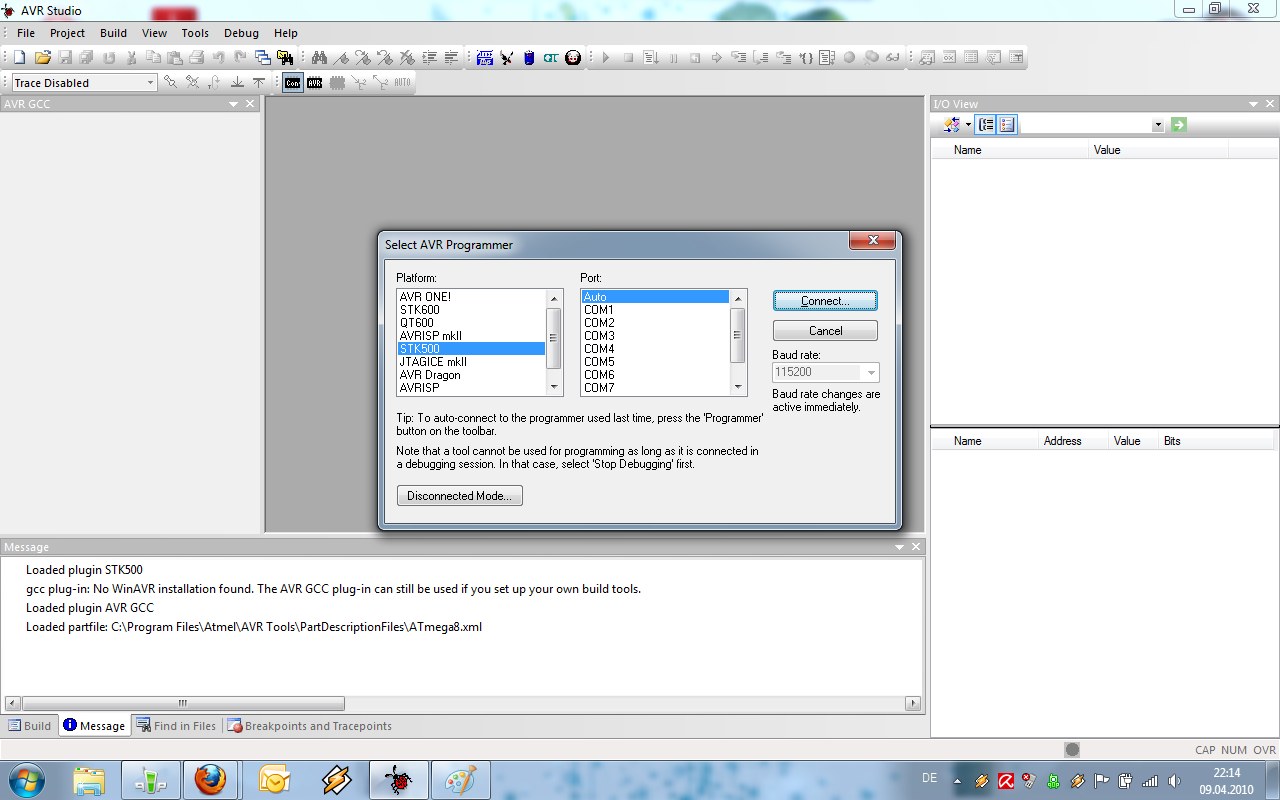Viewport: 1280px width, 800px height.
Task: Click the Disconnected Mode... button
Action: 459,496
